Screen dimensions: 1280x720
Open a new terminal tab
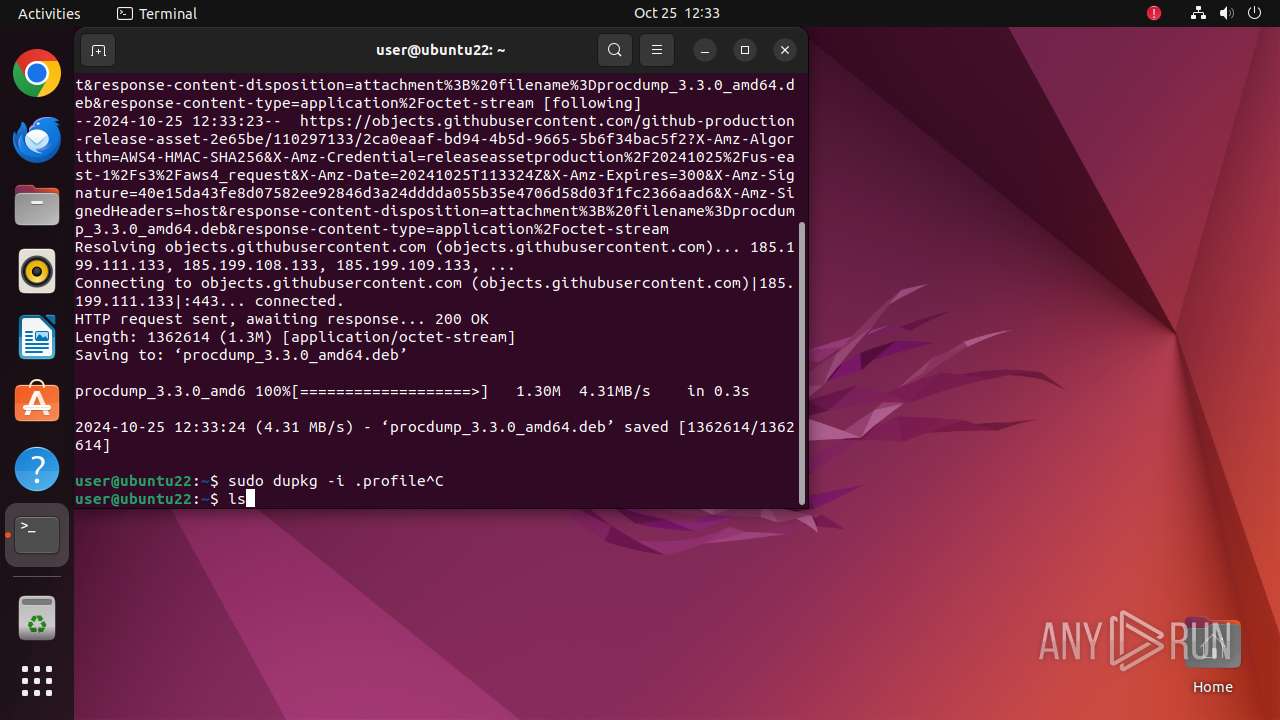pos(98,50)
